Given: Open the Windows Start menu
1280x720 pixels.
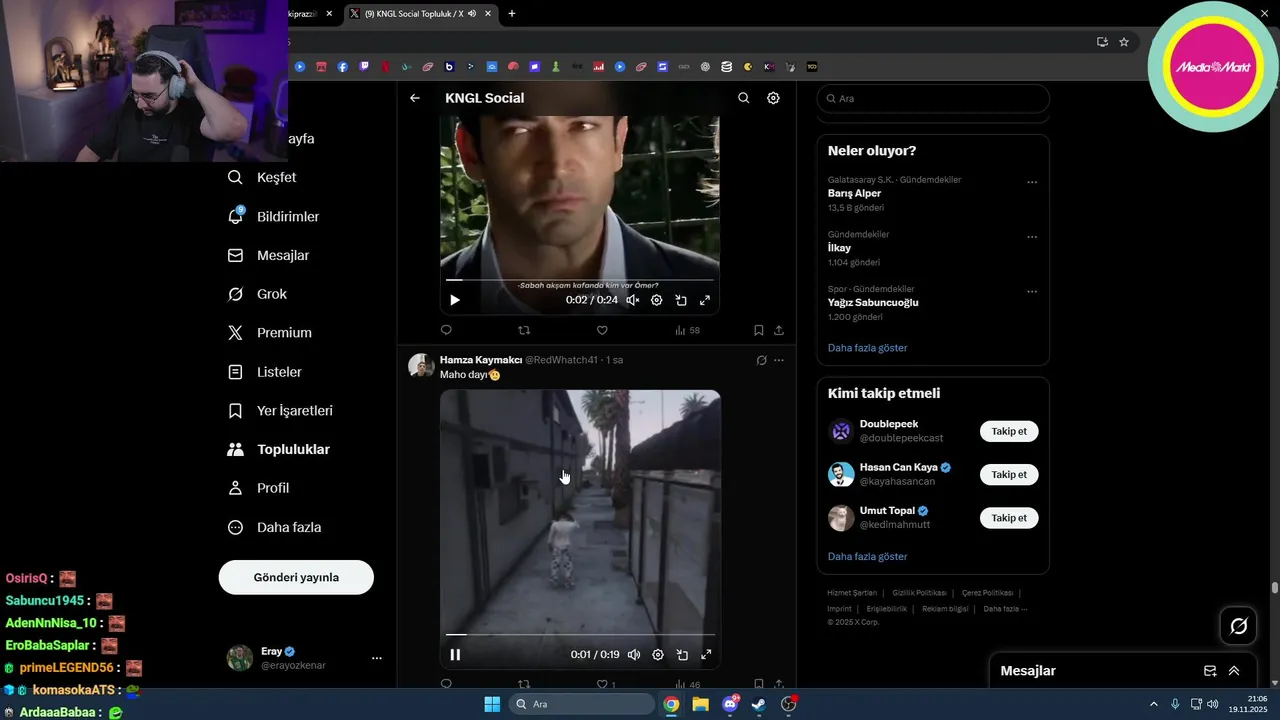Looking at the screenshot, I should pyautogui.click(x=492, y=704).
